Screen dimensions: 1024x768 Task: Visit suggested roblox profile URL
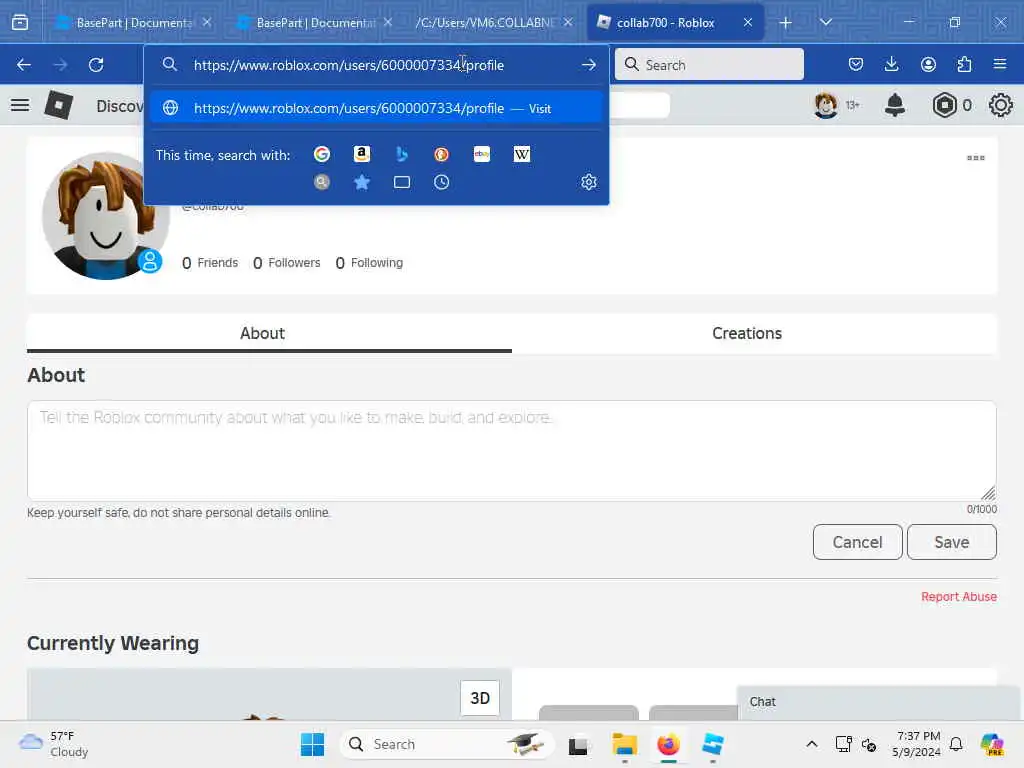[x=376, y=108]
